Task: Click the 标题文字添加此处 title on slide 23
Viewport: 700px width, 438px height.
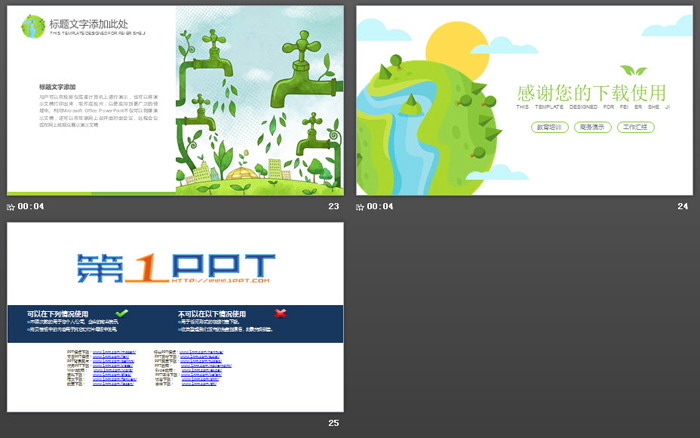Action: [x=88, y=24]
